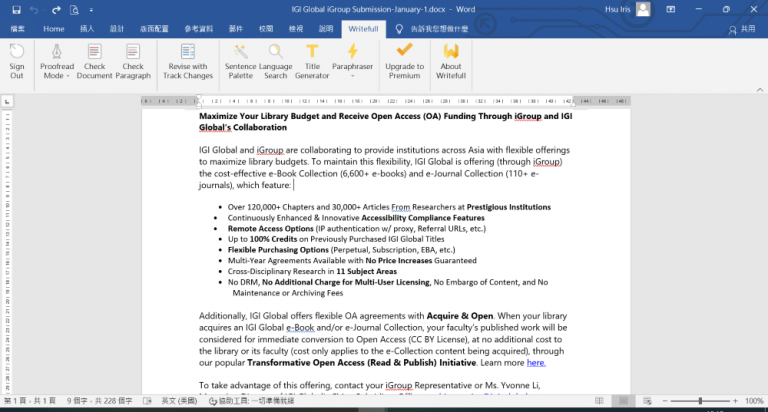Click the document title heading text
This screenshot has height=412, width=768.
click(385, 121)
